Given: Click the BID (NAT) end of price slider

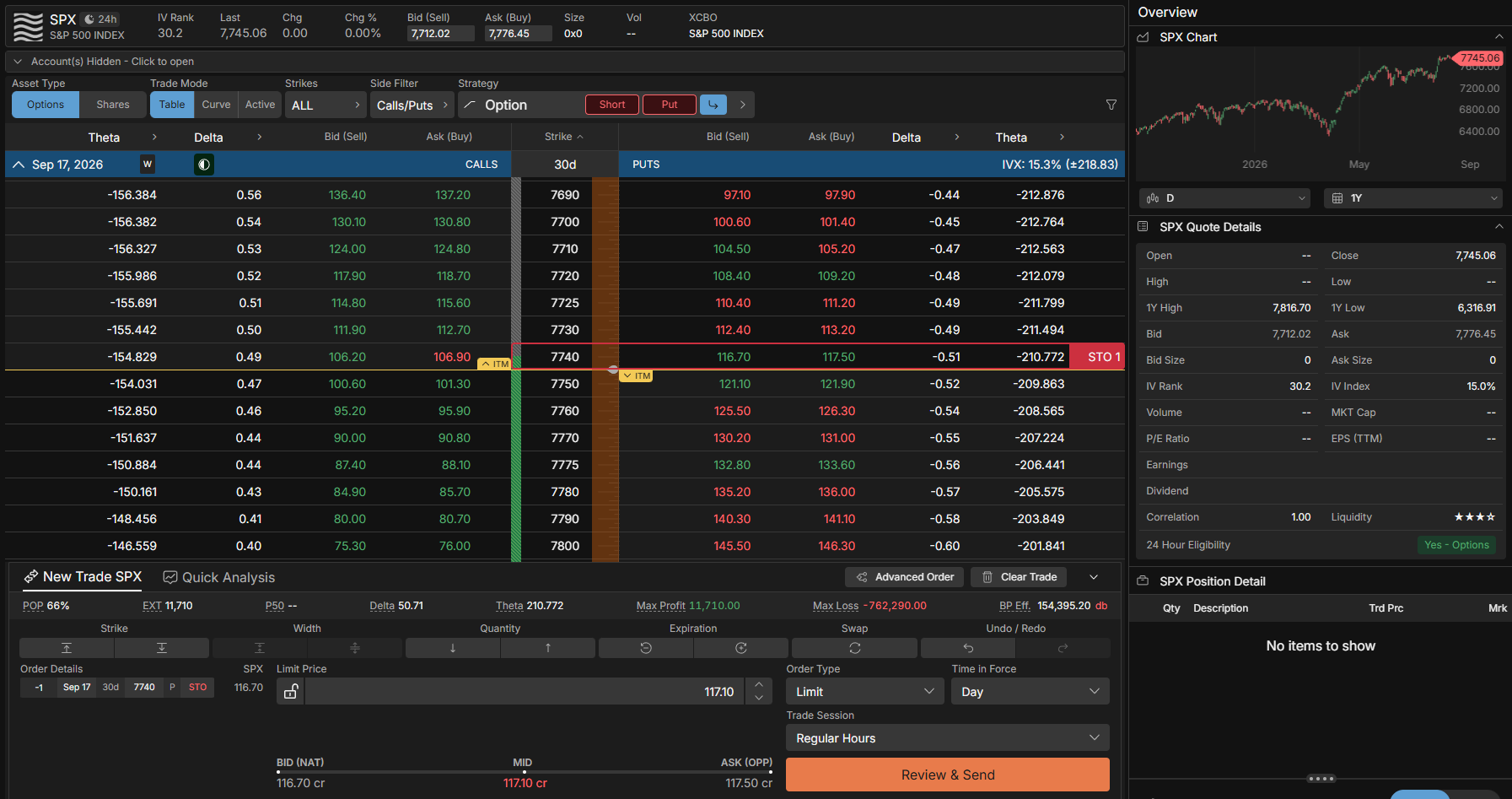Looking at the screenshot, I should [x=280, y=772].
